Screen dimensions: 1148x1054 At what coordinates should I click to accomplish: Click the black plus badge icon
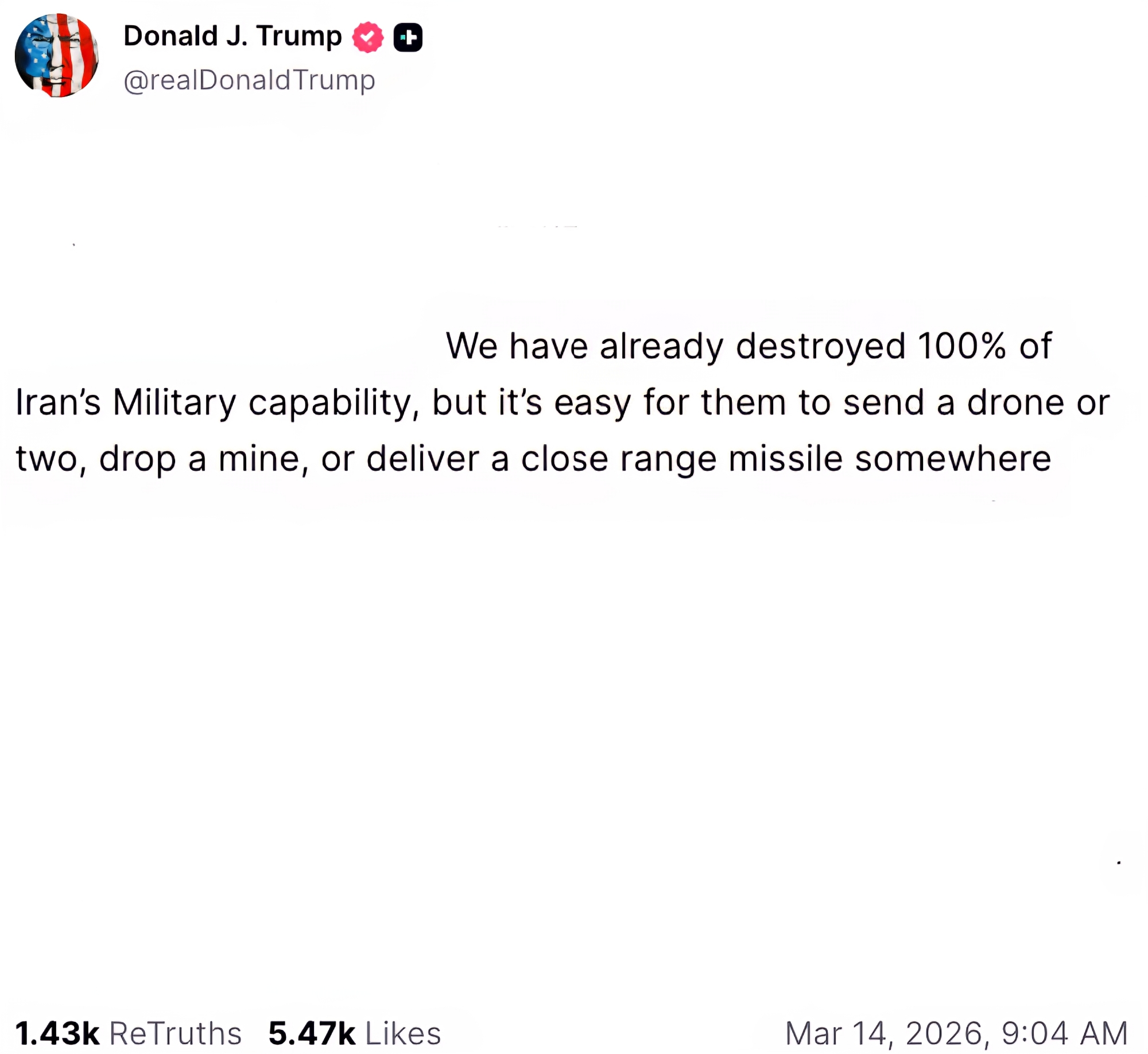408,38
